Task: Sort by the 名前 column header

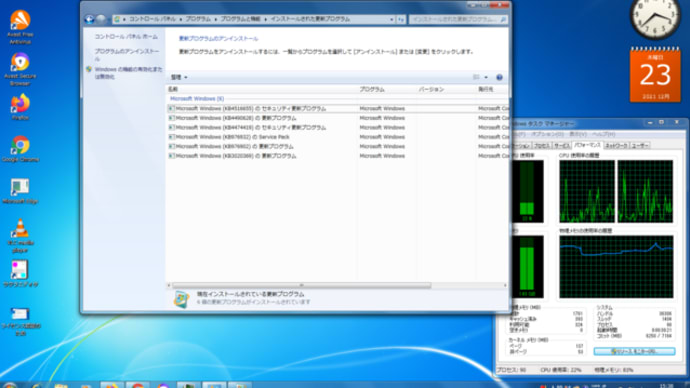Action: pos(262,89)
